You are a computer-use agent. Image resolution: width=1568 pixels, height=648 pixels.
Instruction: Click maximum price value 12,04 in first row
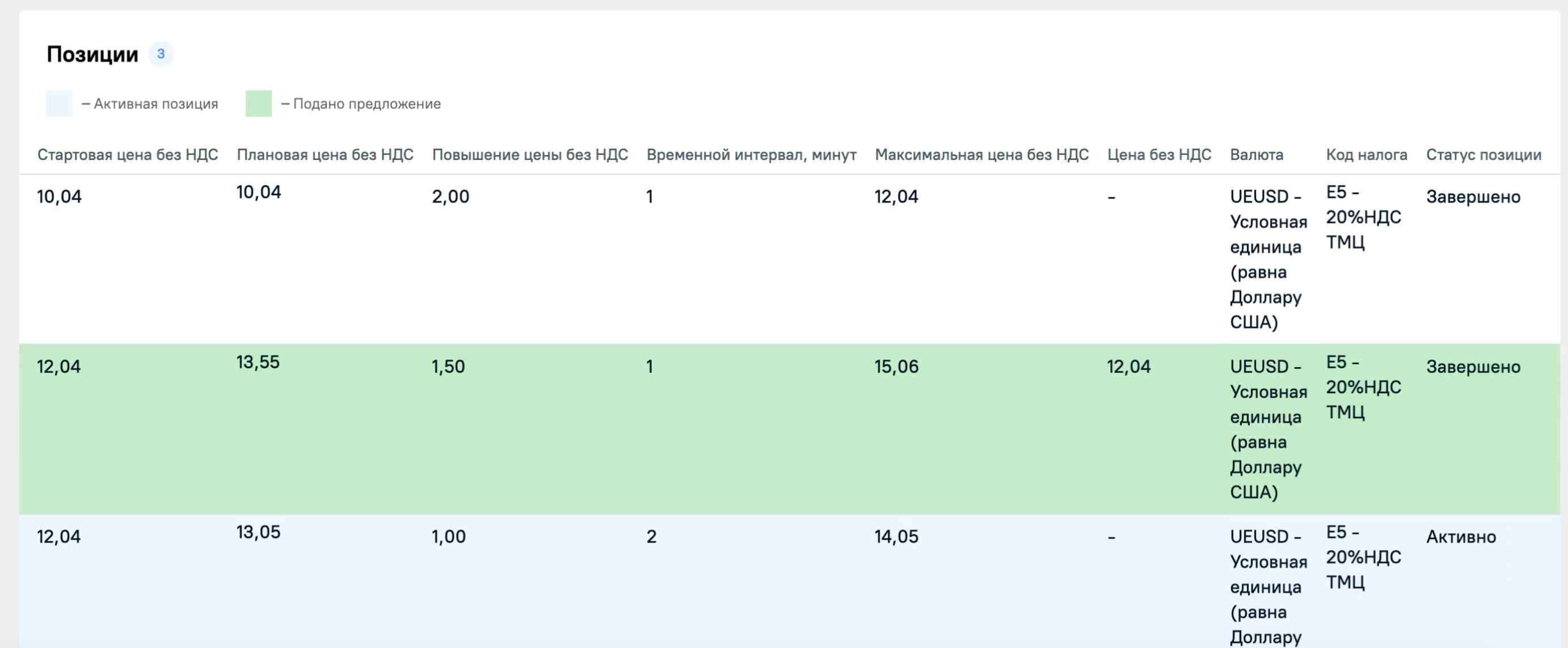coord(897,197)
